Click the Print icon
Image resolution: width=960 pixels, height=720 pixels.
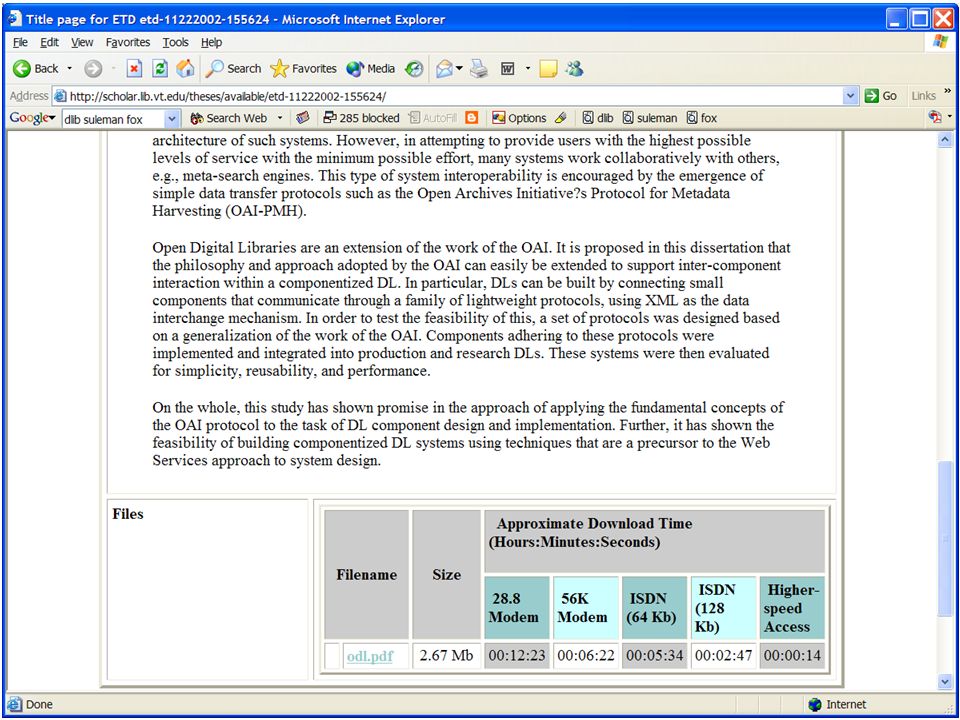(x=479, y=69)
